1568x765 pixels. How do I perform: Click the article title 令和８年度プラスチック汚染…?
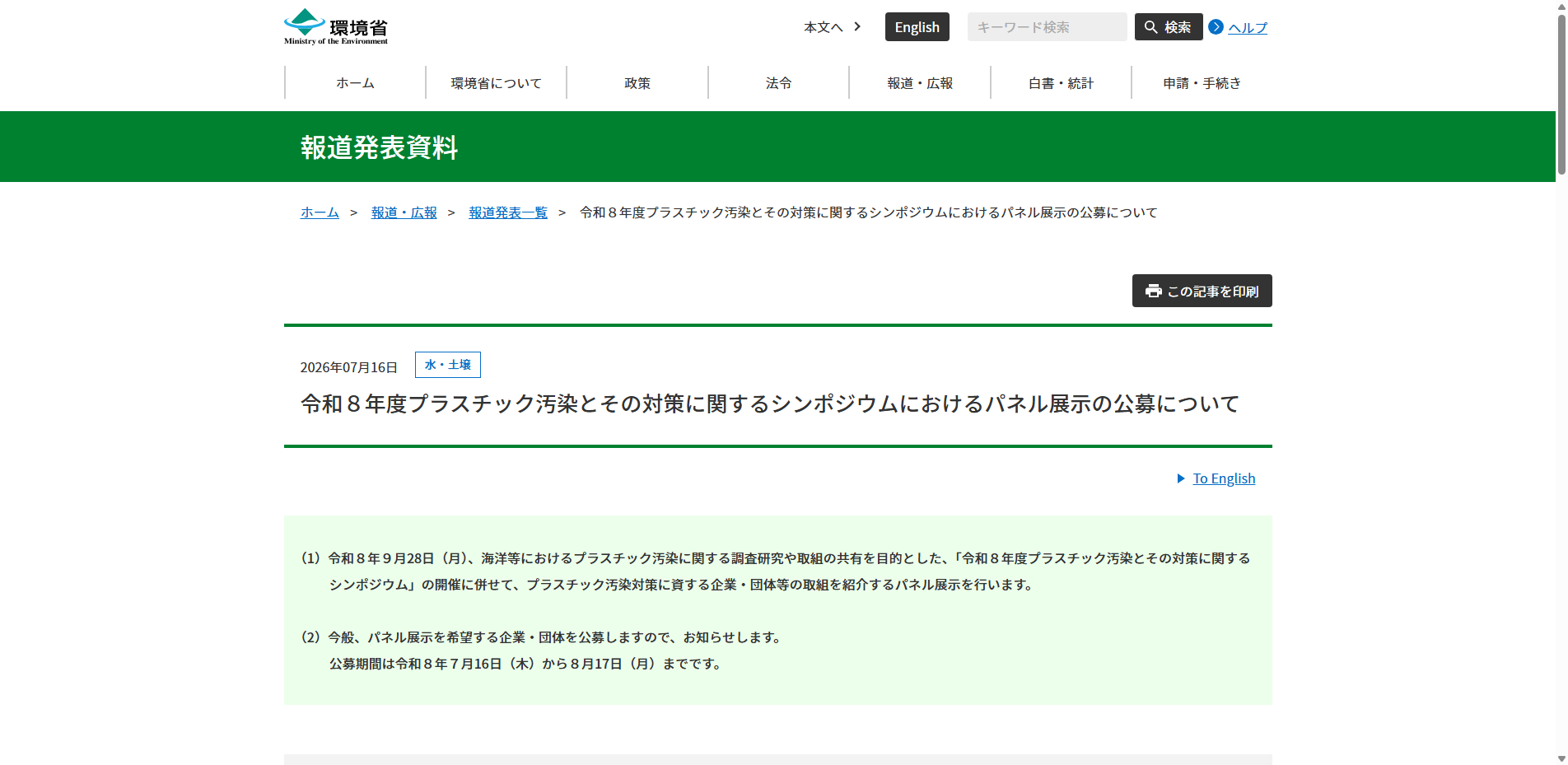pos(770,403)
